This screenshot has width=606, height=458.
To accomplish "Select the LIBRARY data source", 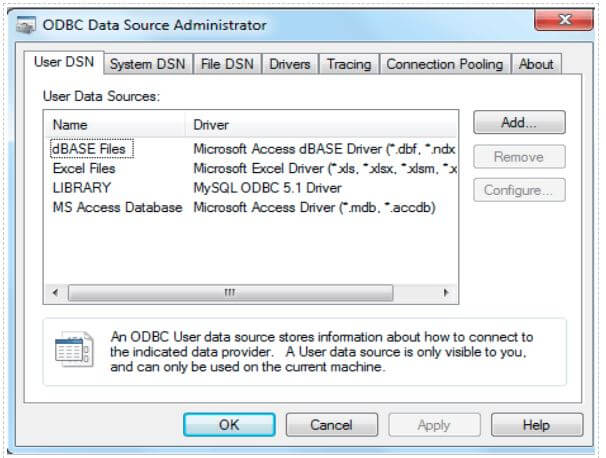I will coord(82,188).
